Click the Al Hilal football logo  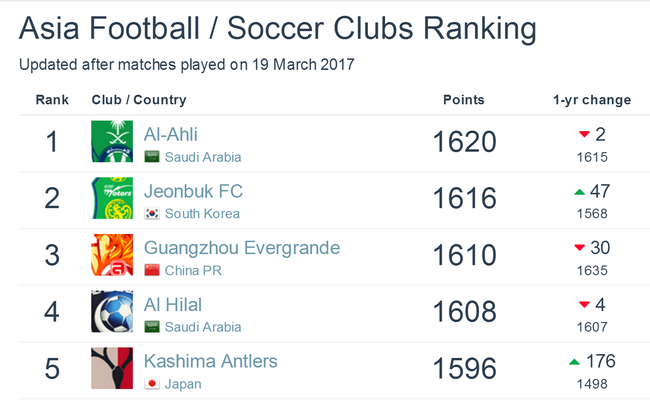pyautogui.click(x=112, y=311)
